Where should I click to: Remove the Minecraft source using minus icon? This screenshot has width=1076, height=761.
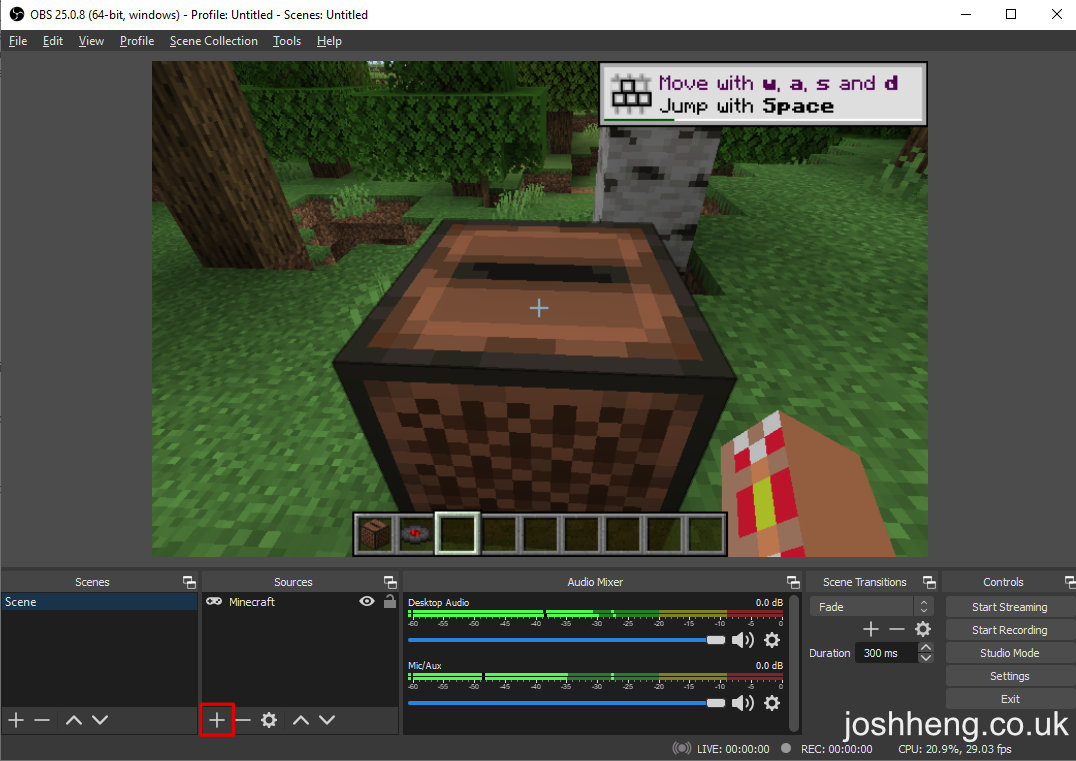pos(243,719)
